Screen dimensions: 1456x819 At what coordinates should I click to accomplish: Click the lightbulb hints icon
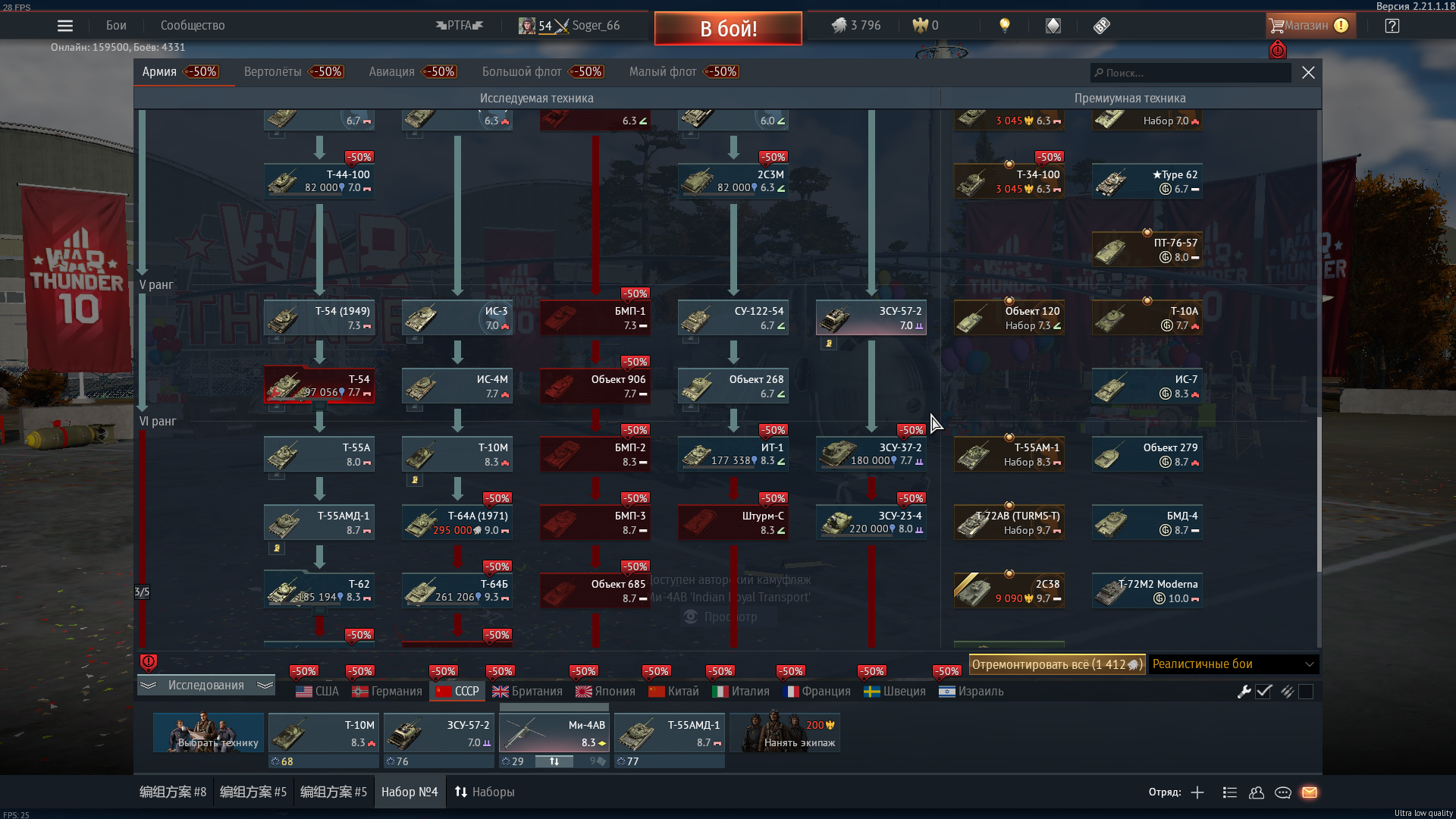tap(1005, 26)
